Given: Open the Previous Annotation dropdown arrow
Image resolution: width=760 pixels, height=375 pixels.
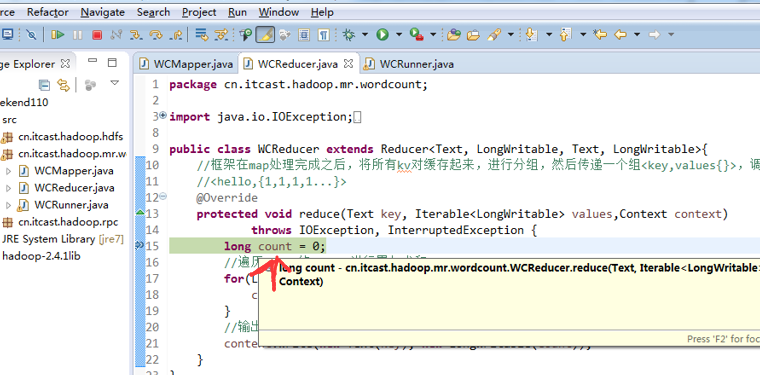Looking at the screenshot, I should (583, 34).
